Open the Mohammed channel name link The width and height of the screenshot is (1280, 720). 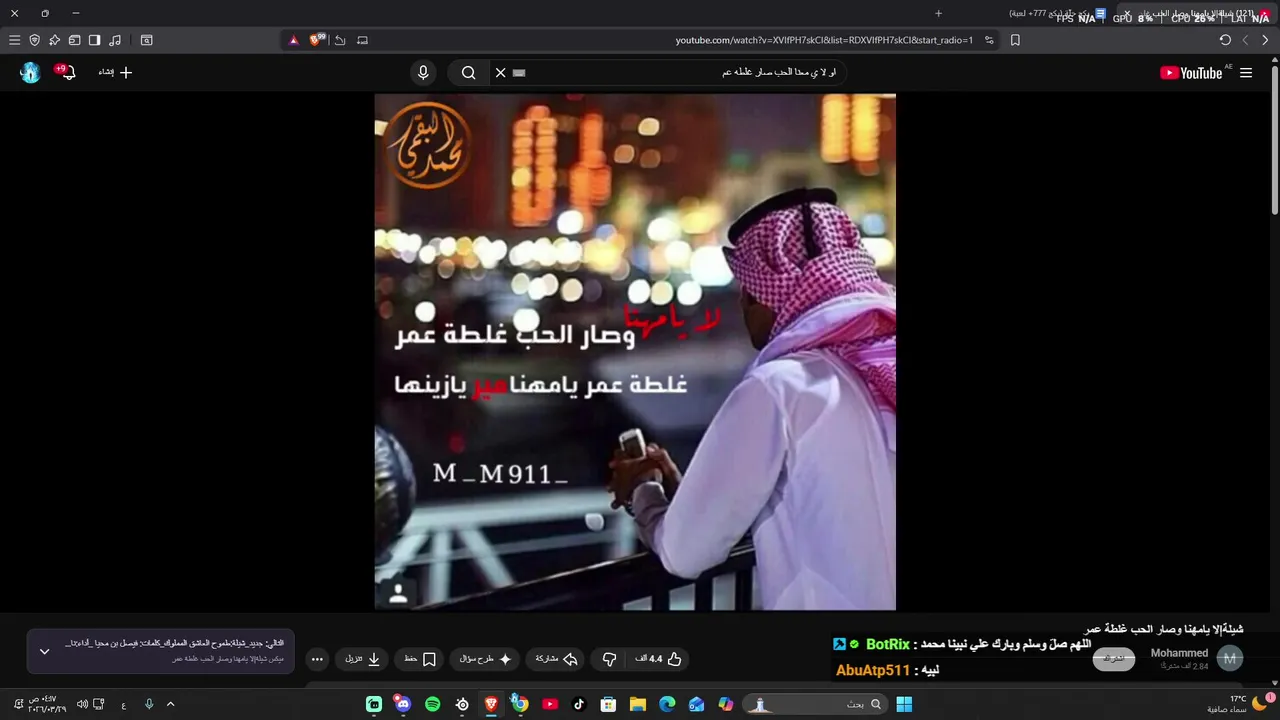(x=1180, y=653)
